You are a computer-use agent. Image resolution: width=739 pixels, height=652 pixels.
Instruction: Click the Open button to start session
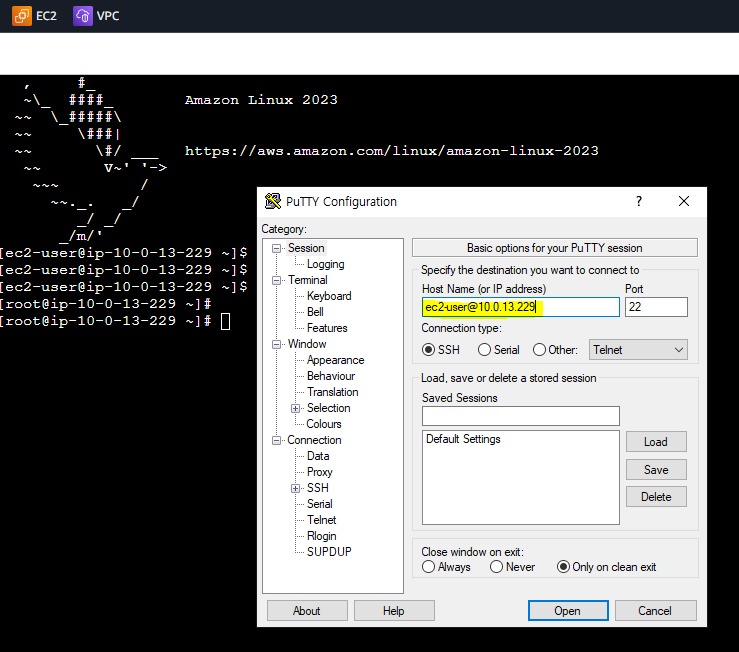(x=568, y=611)
